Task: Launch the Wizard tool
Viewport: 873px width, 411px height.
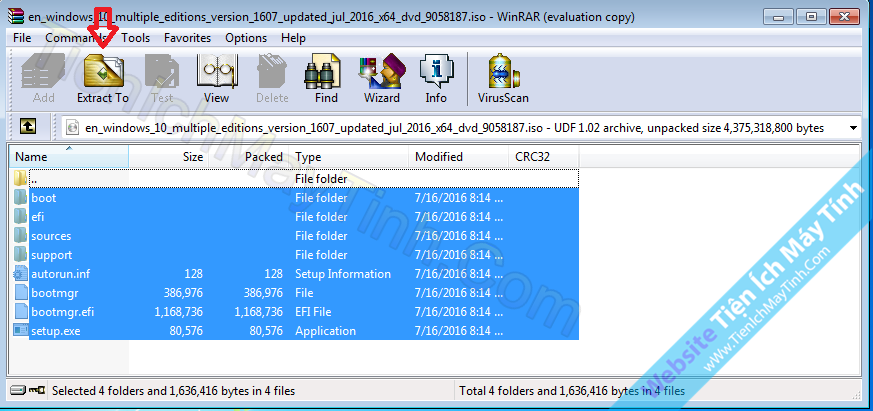Action: point(382,71)
